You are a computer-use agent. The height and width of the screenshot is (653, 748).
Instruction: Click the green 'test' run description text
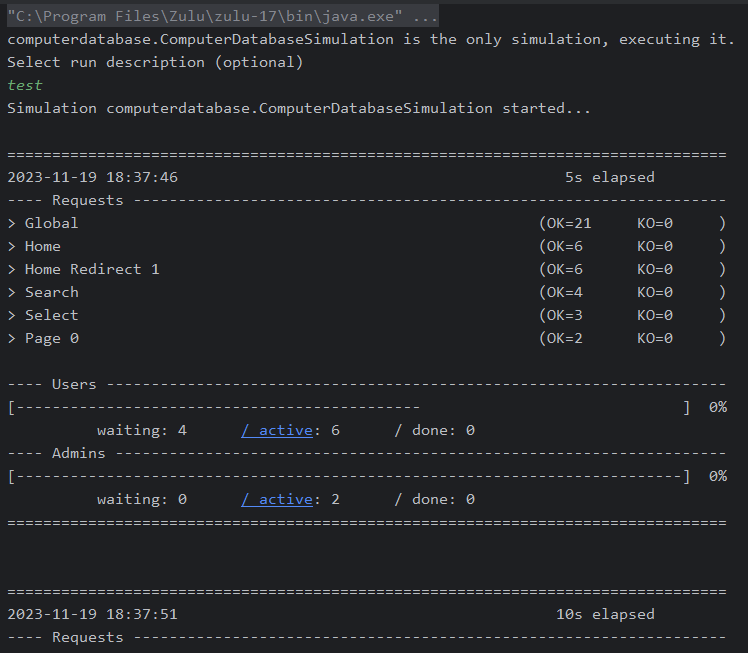coord(25,85)
